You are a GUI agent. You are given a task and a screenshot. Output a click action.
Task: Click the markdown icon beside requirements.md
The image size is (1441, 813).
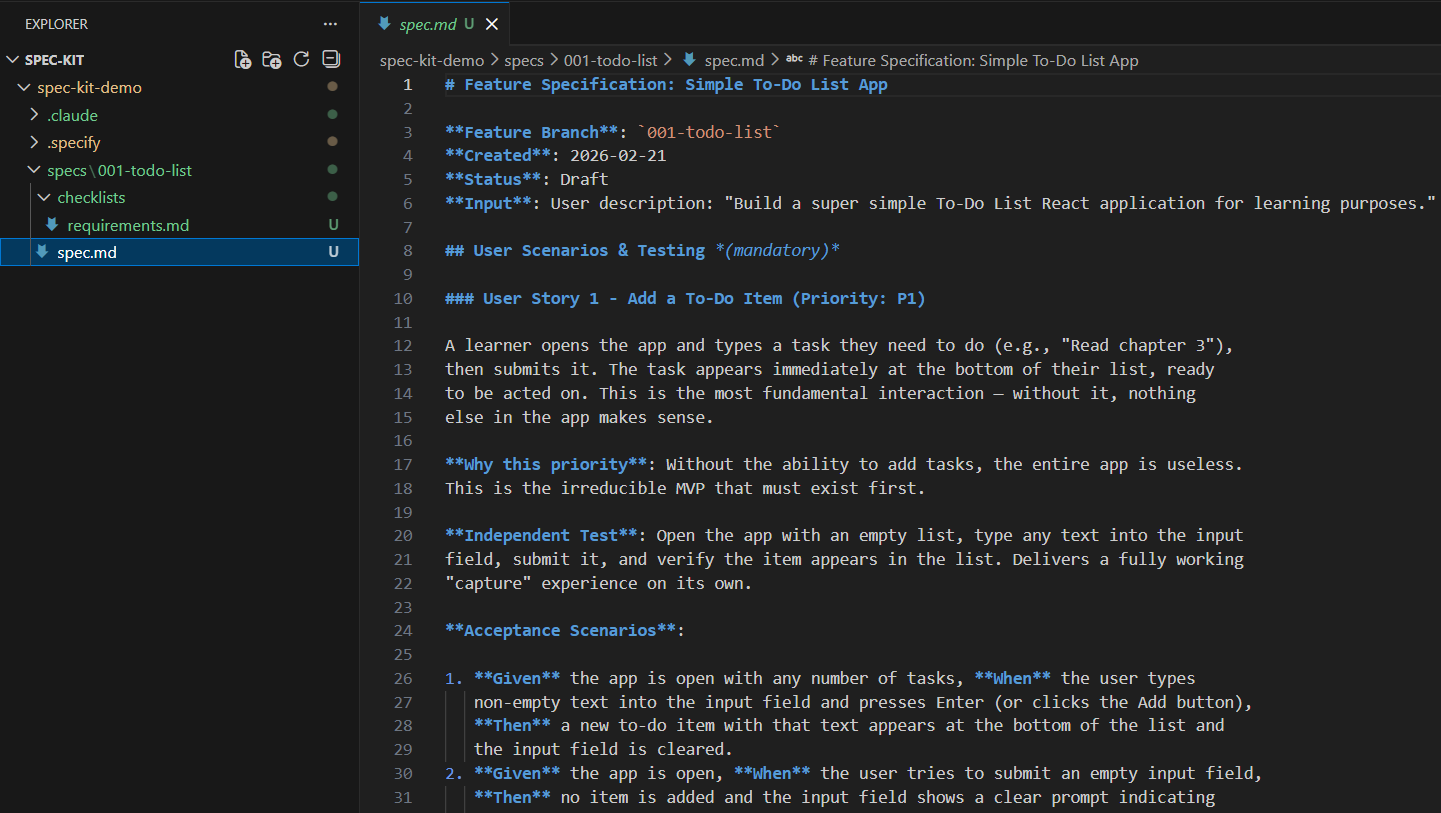tap(52, 225)
